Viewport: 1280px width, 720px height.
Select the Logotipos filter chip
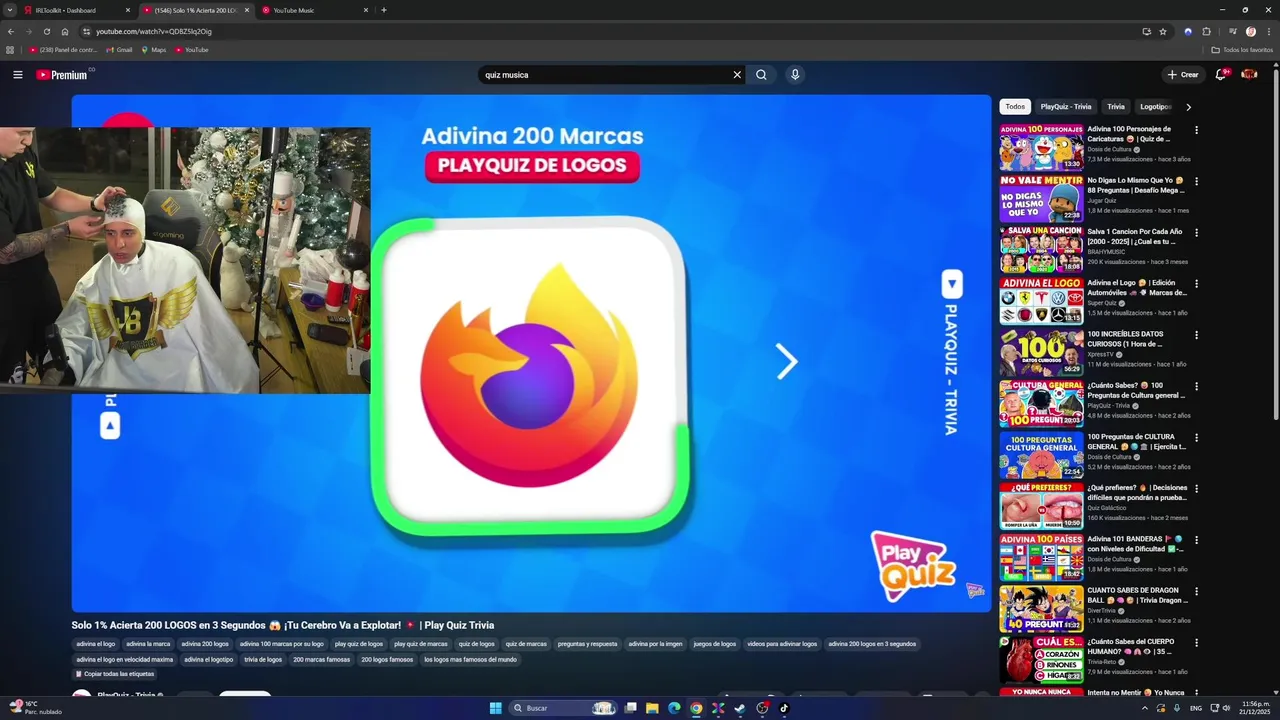[1156, 107]
